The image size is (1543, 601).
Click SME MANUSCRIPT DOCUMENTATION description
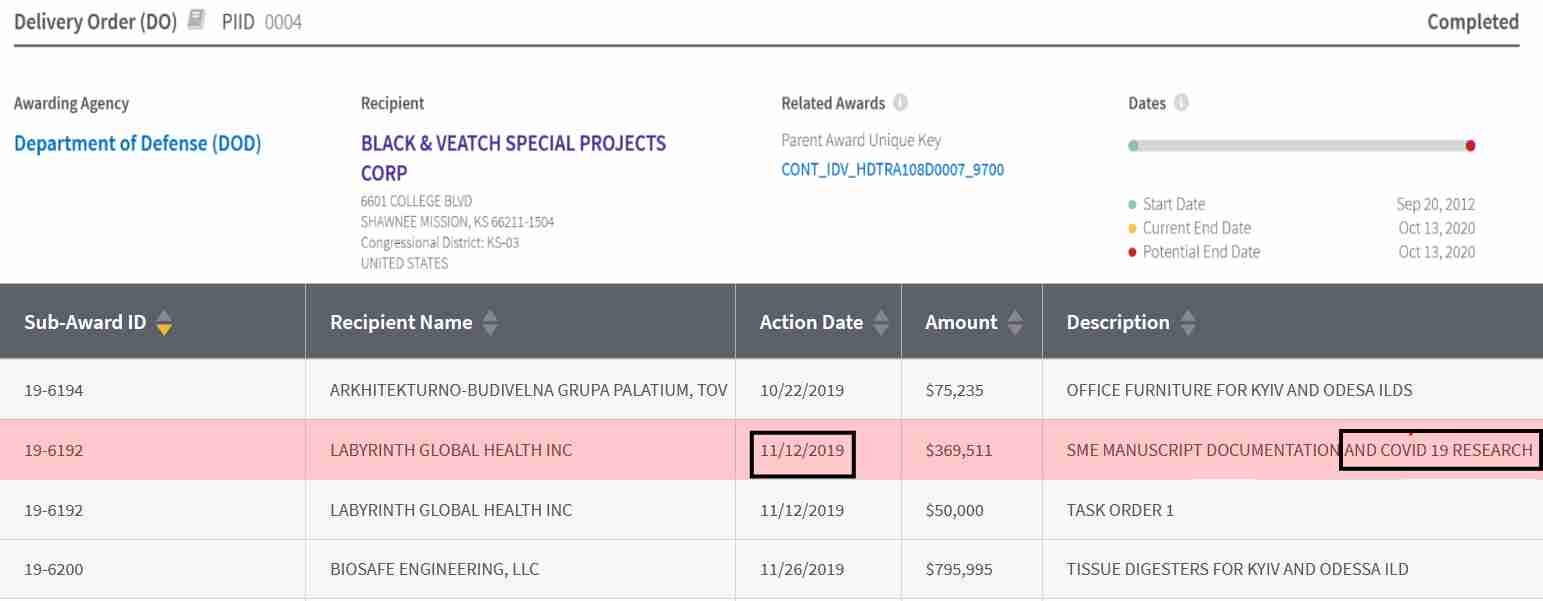click(x=1203, y=450)
